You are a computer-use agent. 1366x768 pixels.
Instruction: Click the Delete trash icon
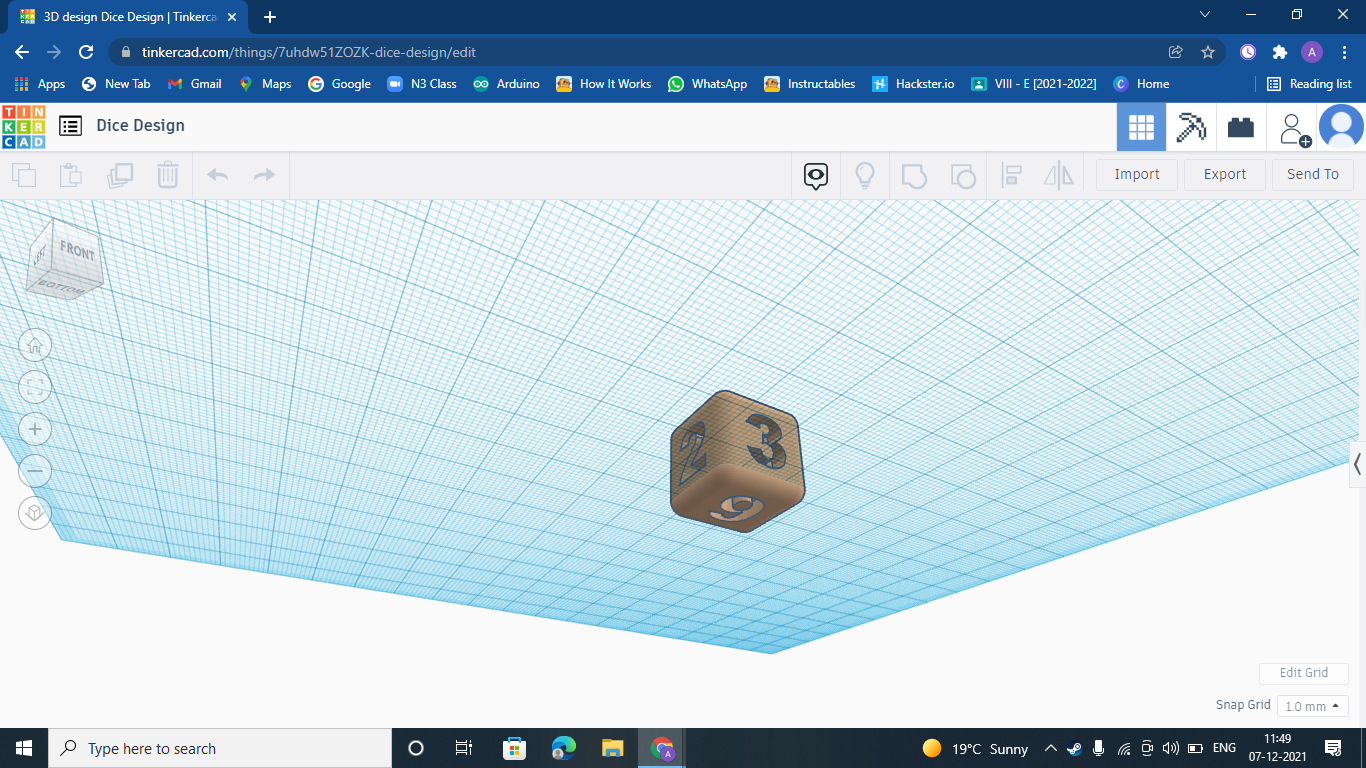tap(167, 175)
